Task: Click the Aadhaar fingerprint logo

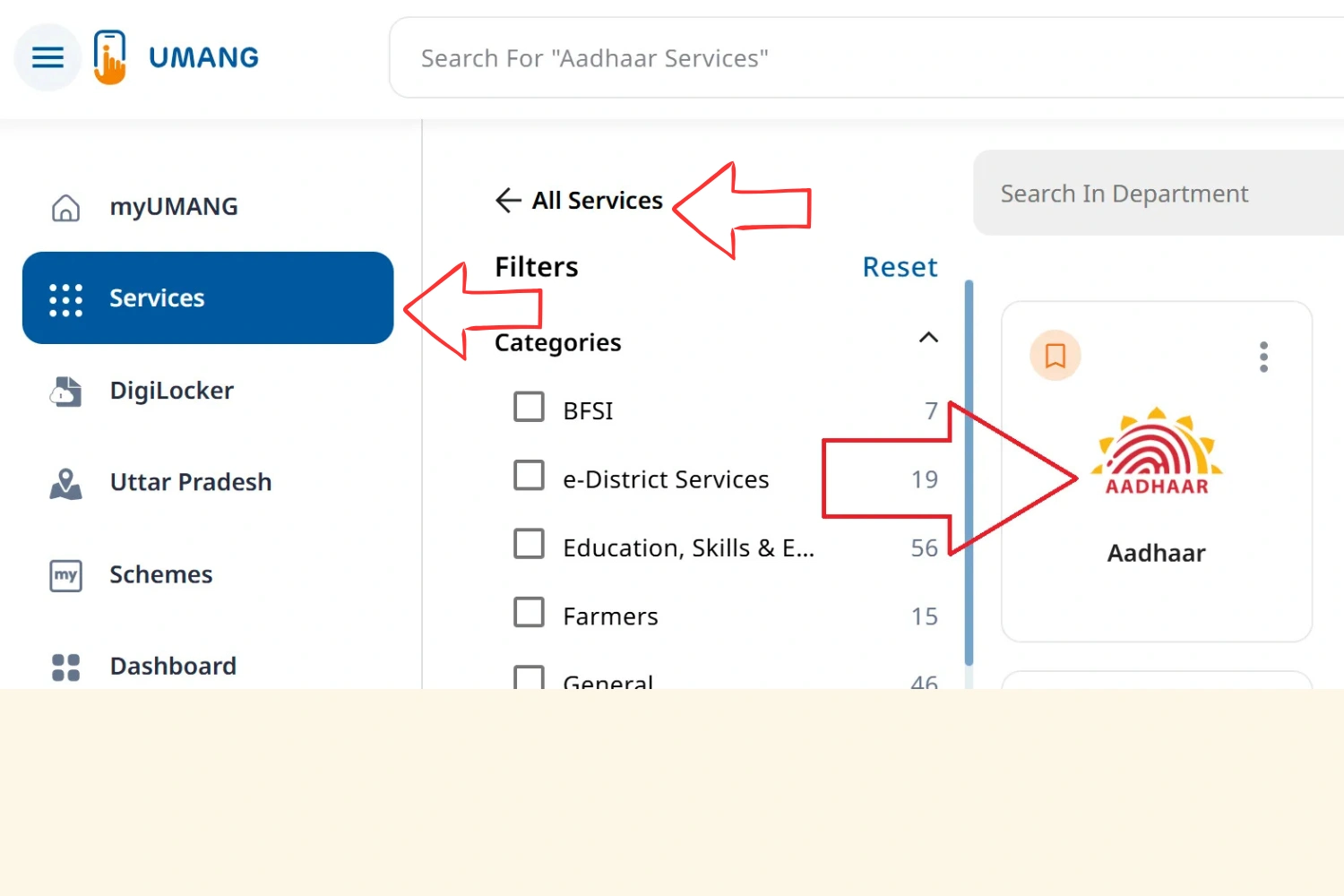Action: [1156, 451]
